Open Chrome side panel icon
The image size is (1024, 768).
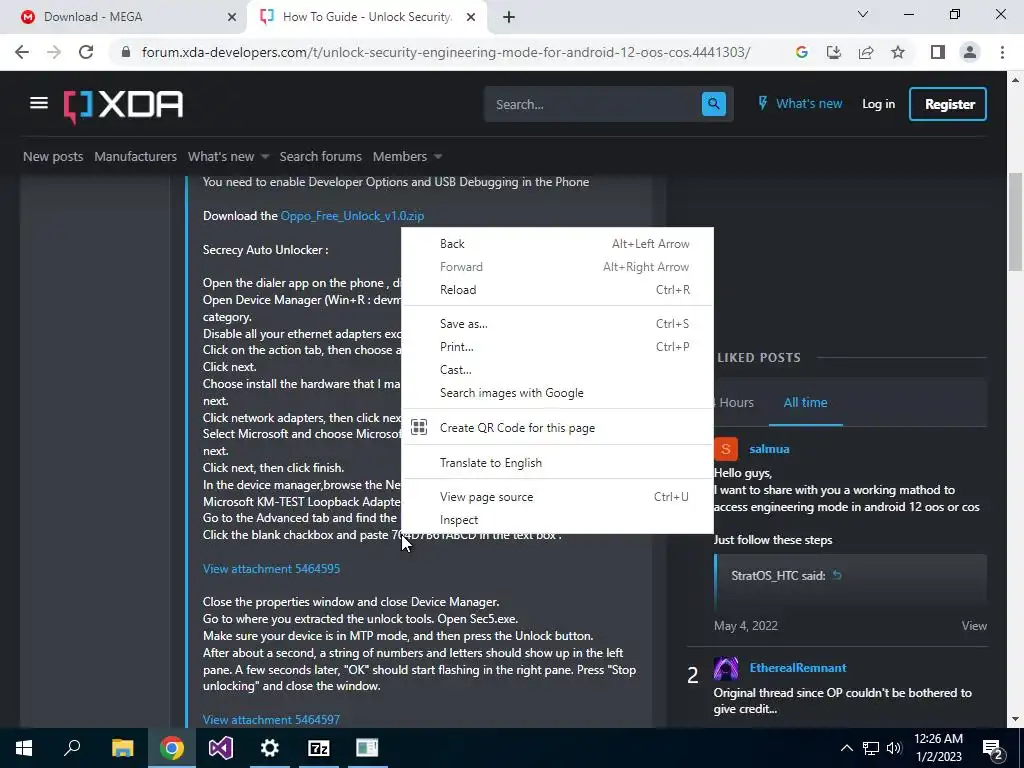(x=938, y=52)
